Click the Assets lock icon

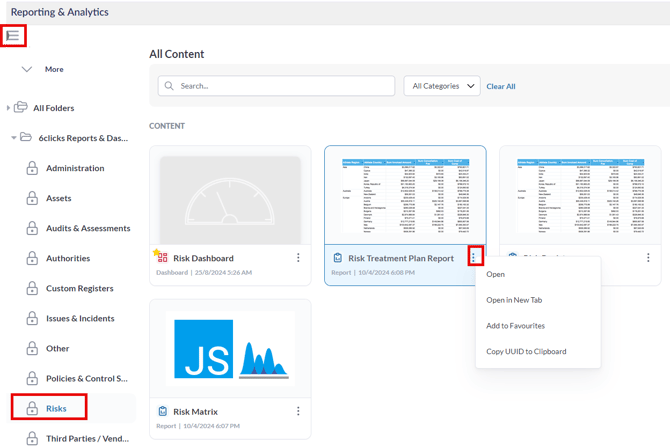[x=32, y=198]
